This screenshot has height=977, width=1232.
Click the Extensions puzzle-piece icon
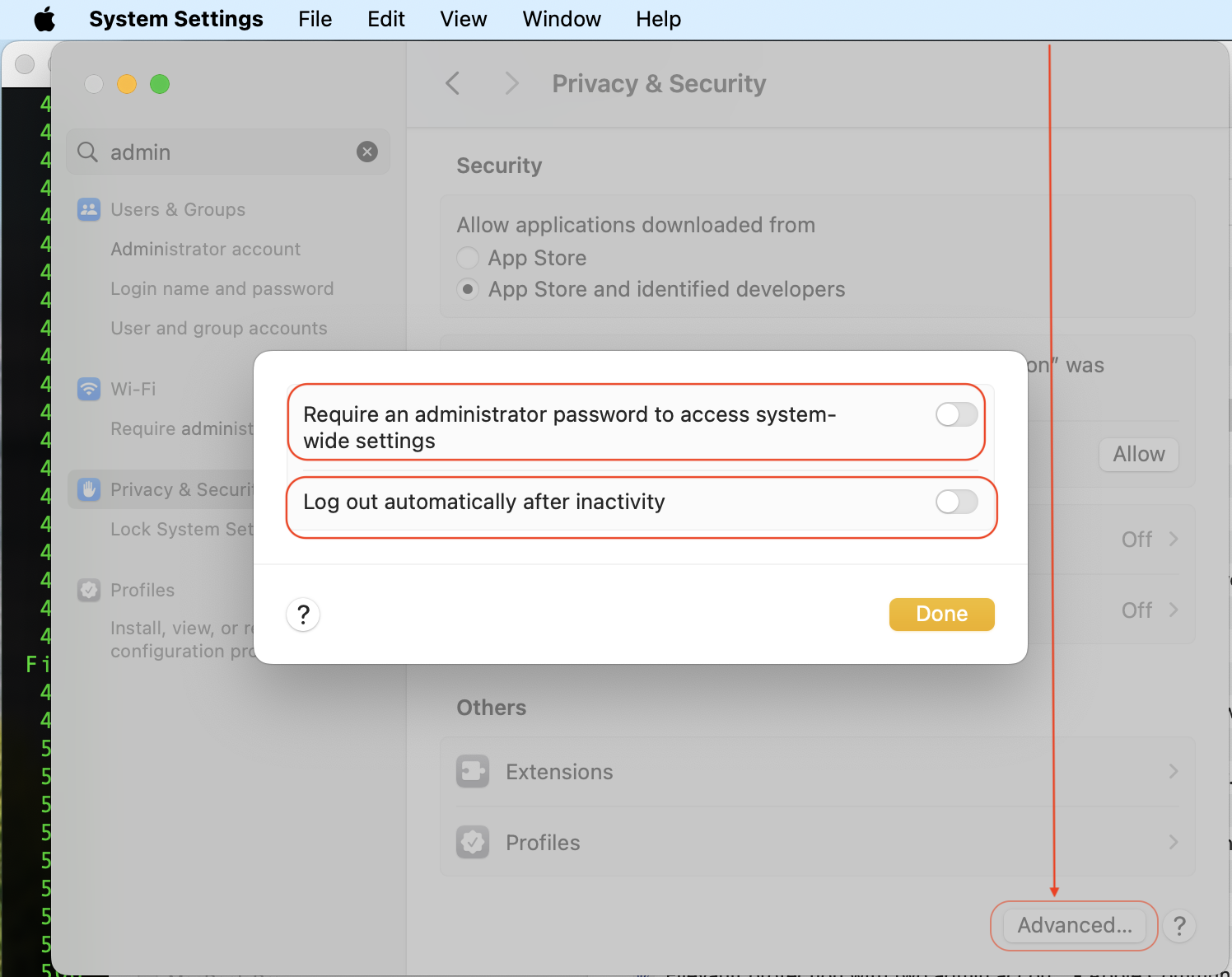pos(473,771)
